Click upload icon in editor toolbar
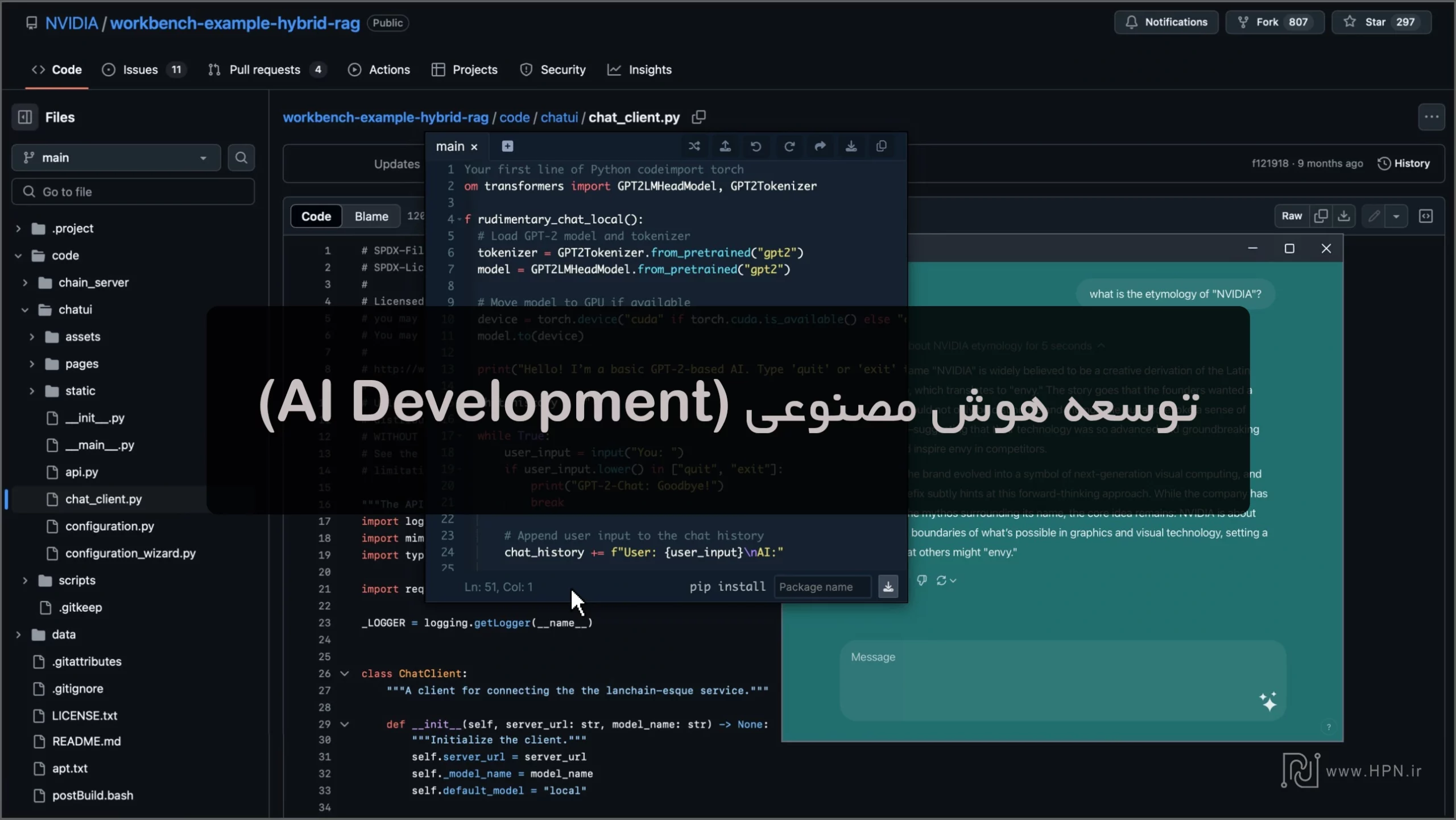 (x=725, y=146)
